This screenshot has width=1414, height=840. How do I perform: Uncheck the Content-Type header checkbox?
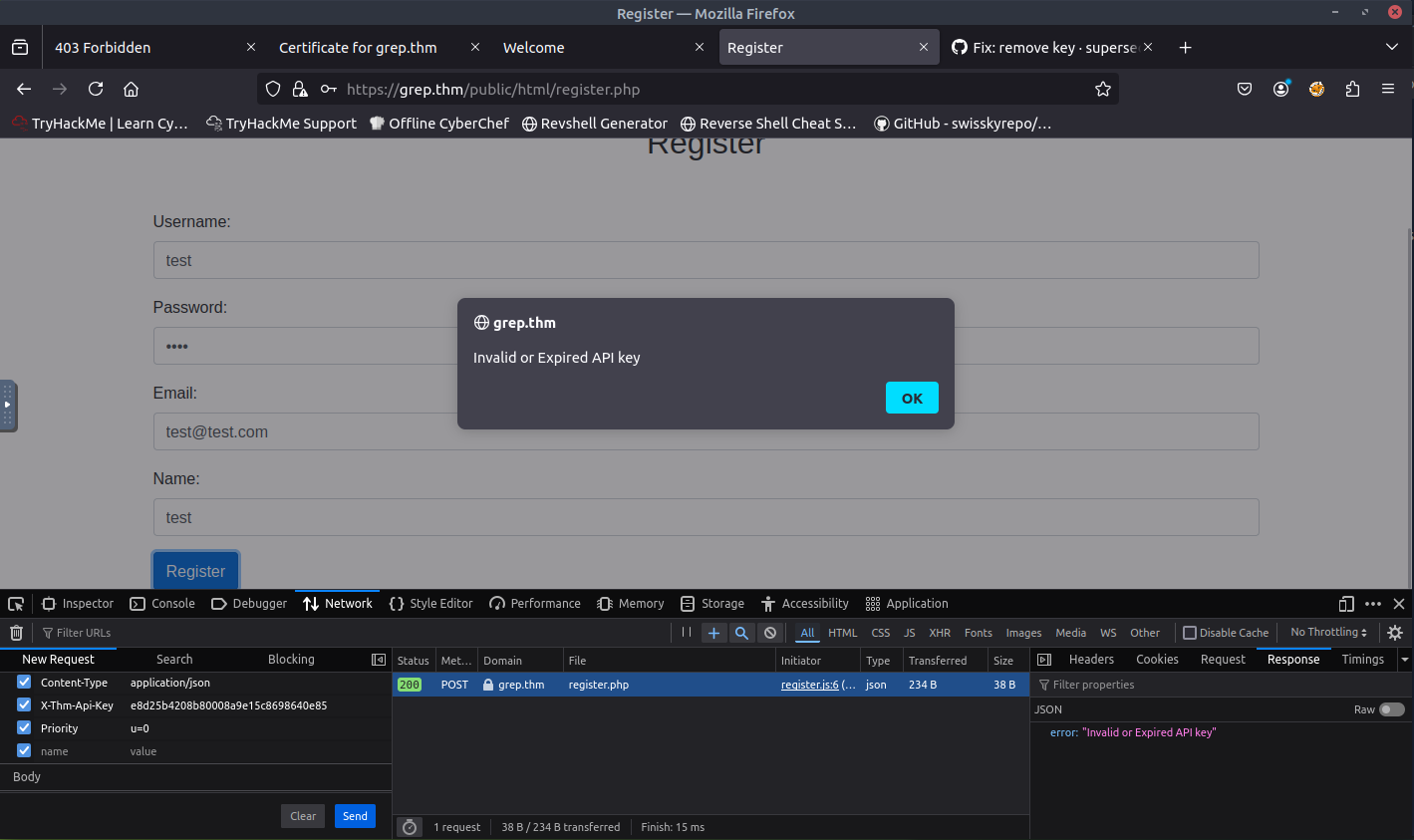[x=24, y=683]
